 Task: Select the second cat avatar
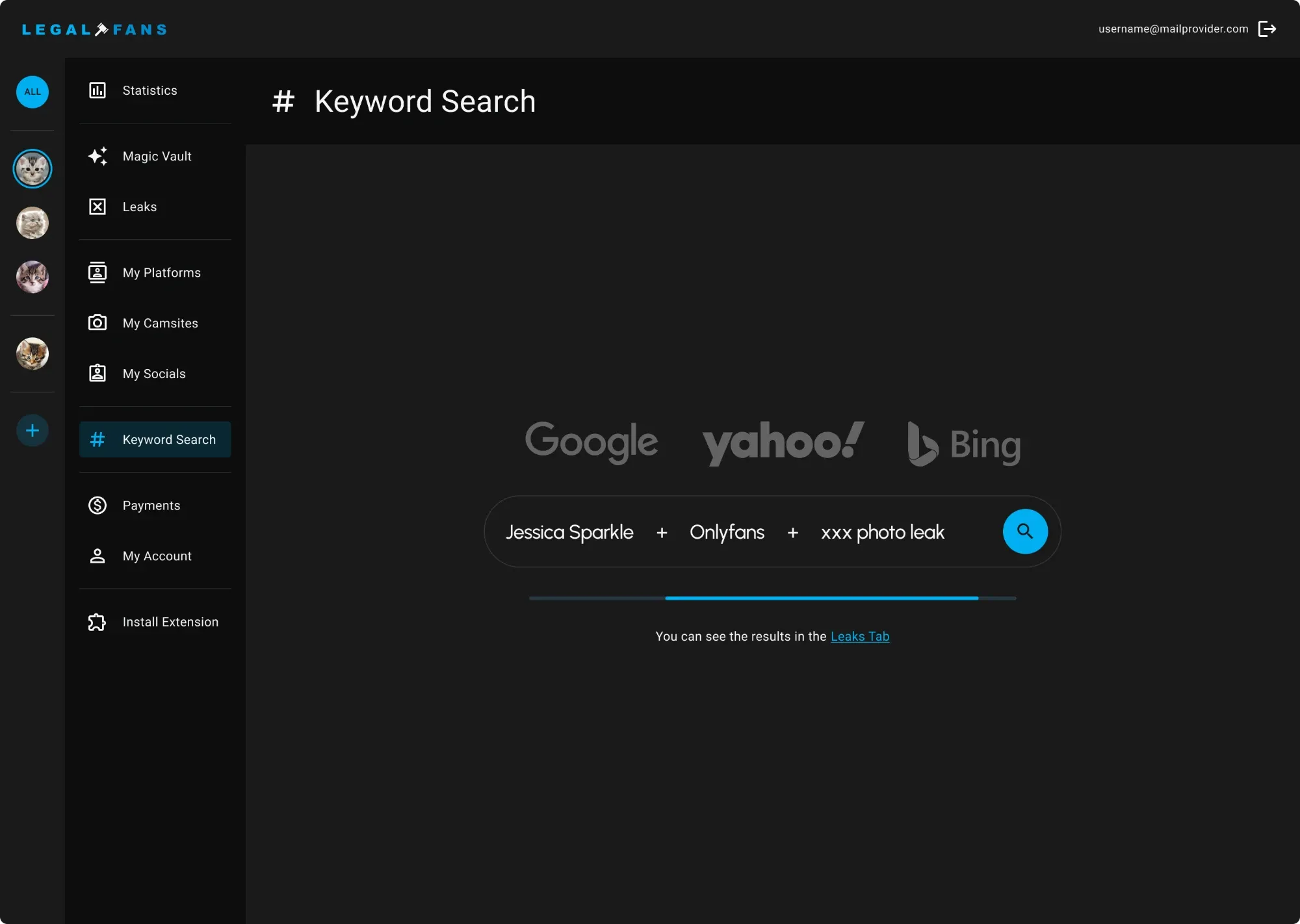tap(32, 223)
